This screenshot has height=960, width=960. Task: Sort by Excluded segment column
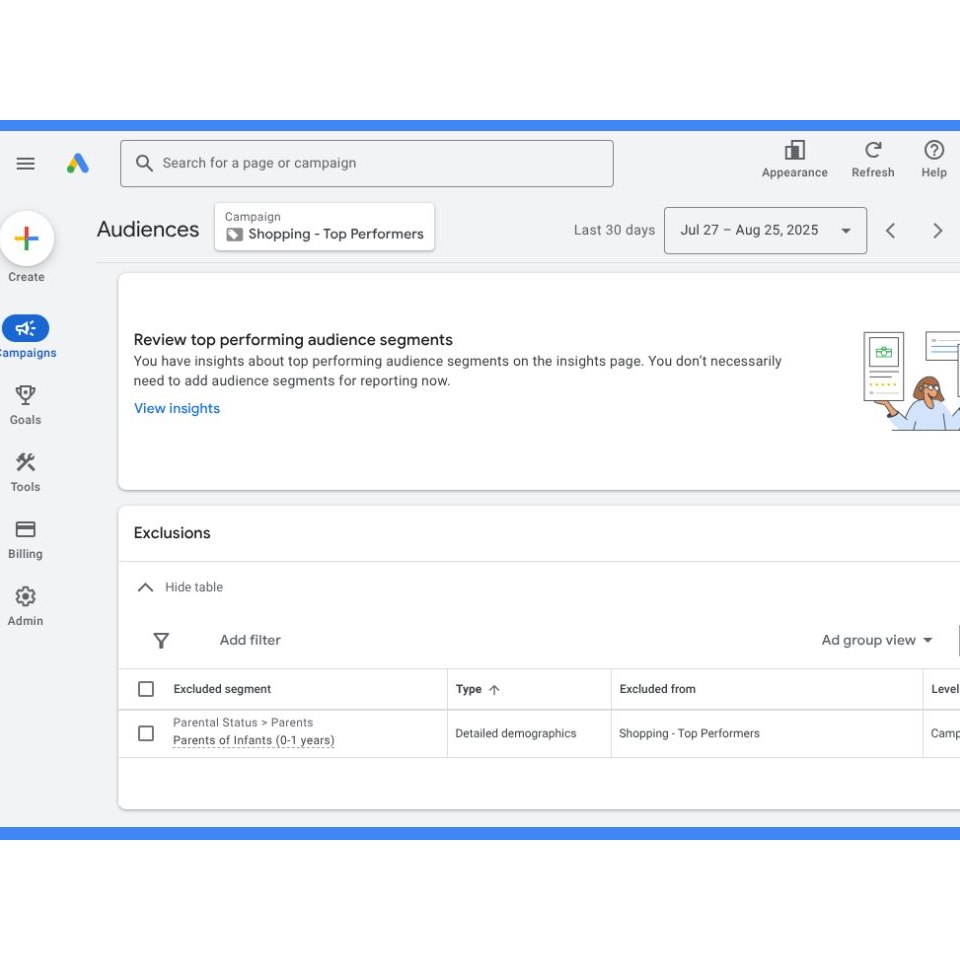coord(222,689)
